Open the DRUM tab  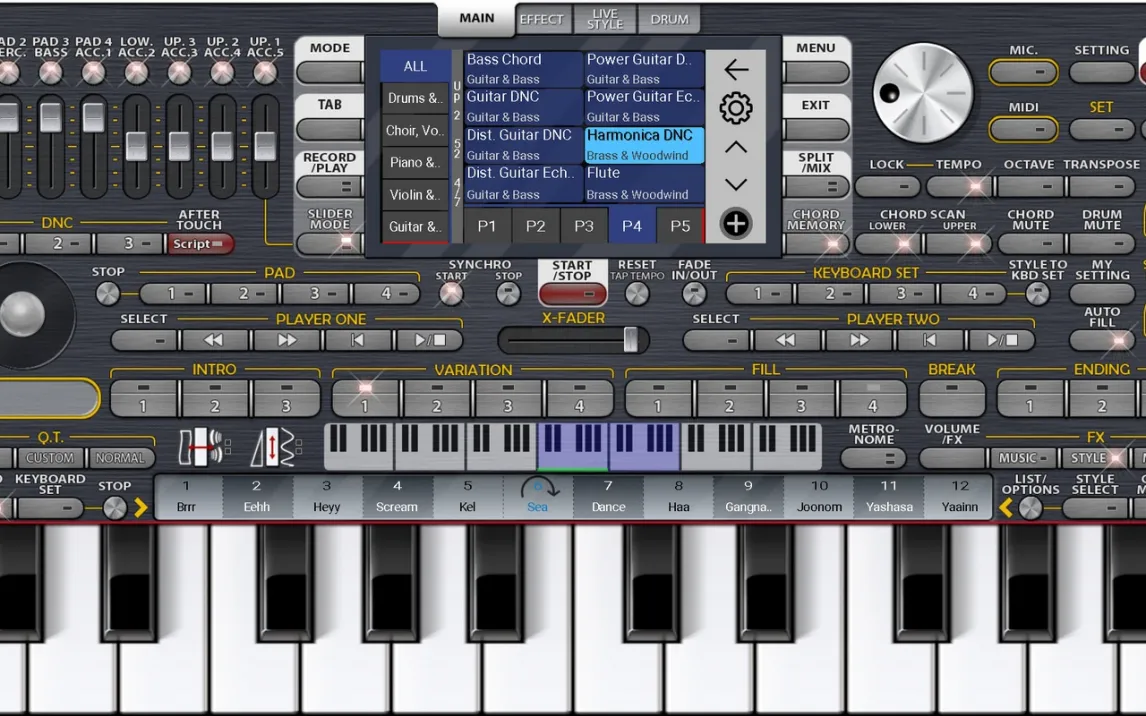(669, 19)
